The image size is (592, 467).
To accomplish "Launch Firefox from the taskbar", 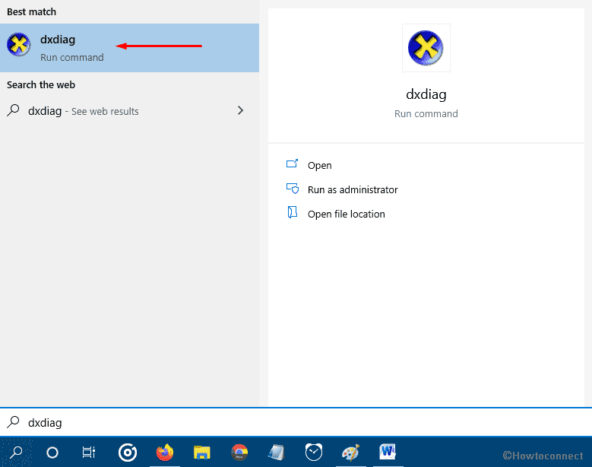I will click(165, 452).
